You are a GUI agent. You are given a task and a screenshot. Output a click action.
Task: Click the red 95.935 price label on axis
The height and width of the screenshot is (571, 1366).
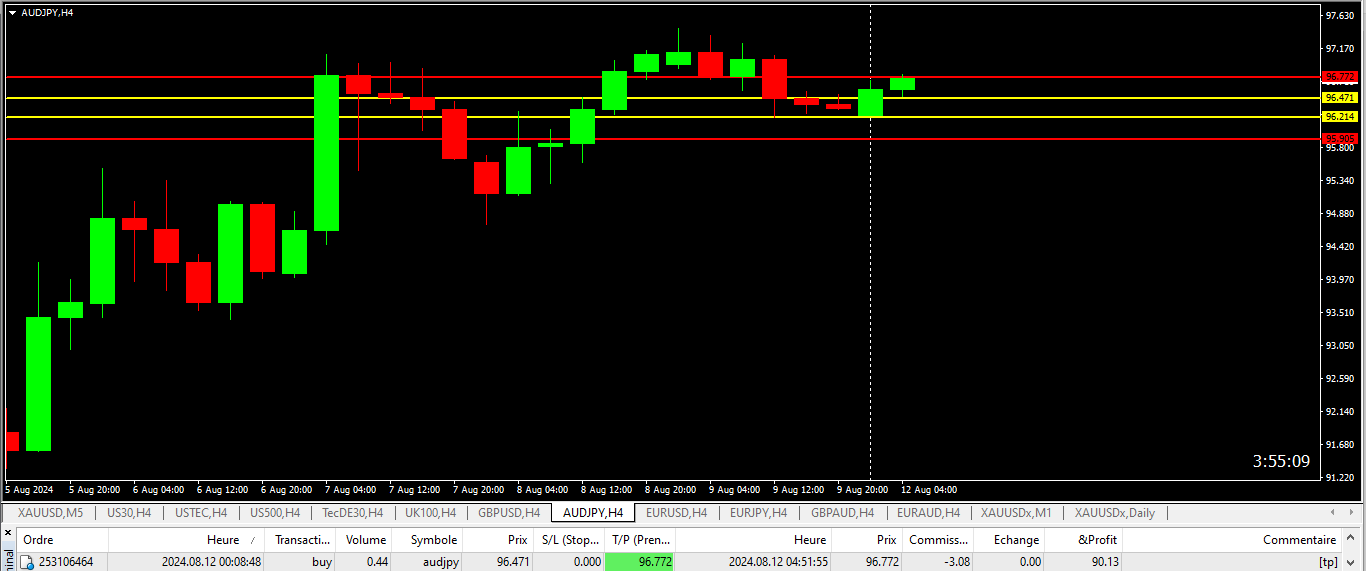pos(1338,139)
